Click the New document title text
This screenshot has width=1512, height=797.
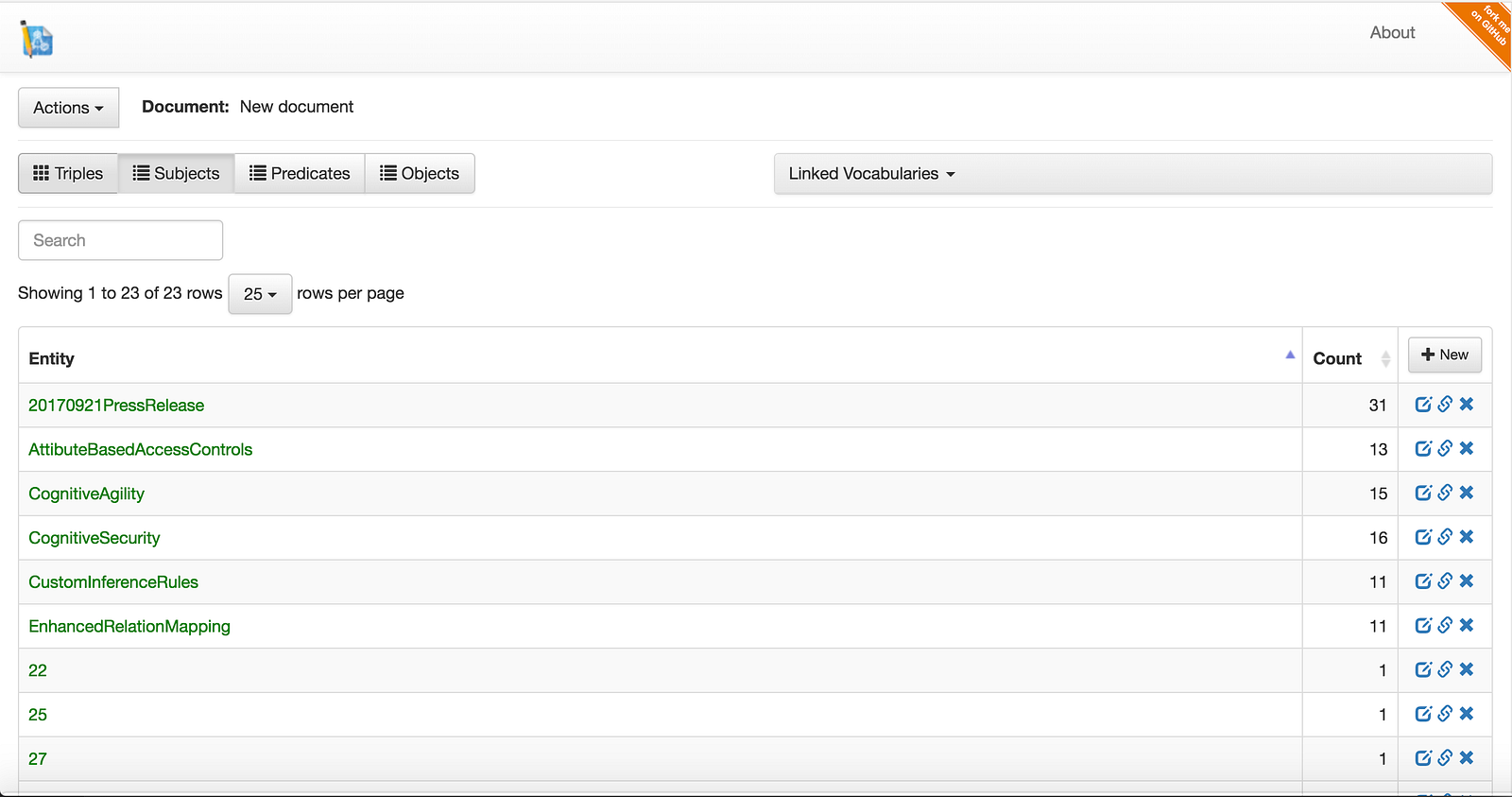click(x=297, y=107)
